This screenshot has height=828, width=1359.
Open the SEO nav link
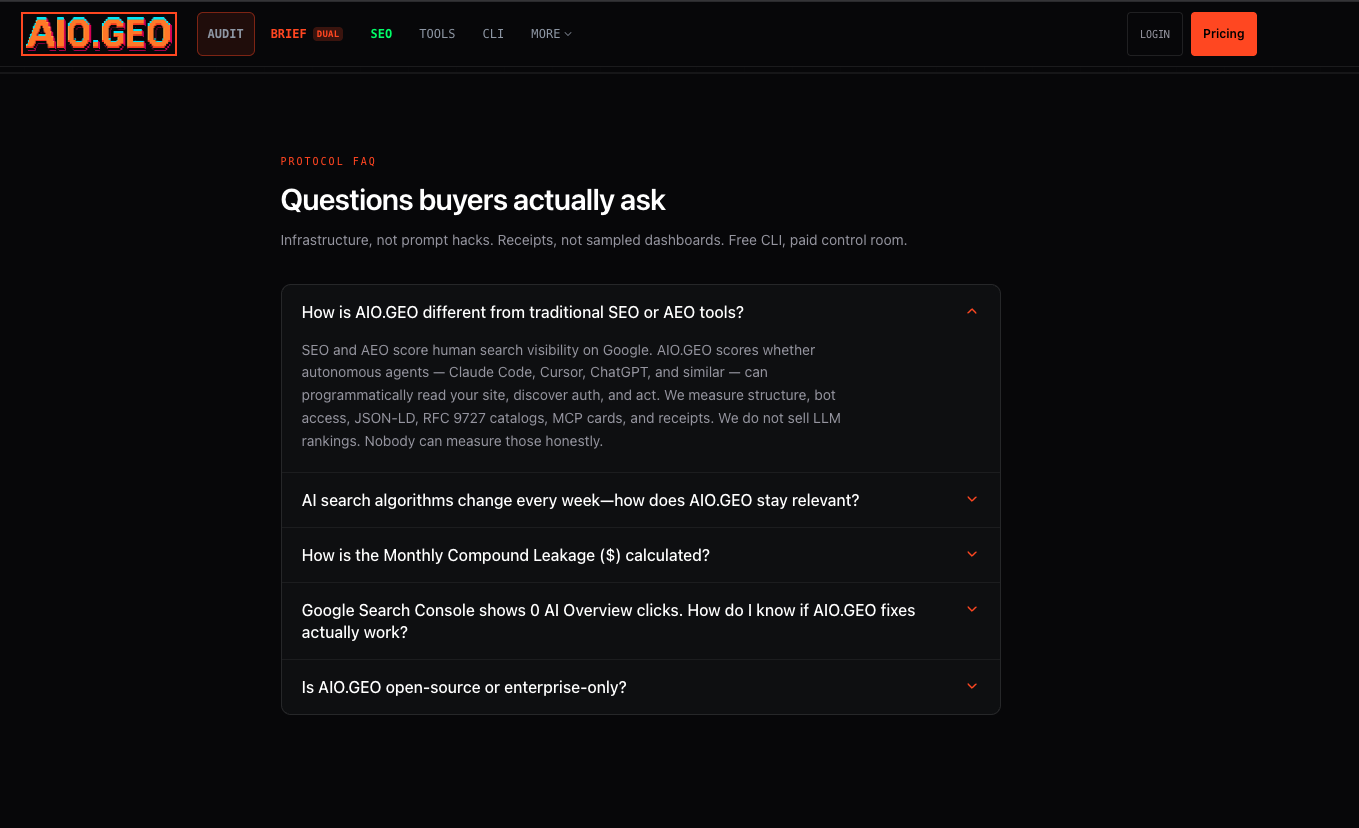coord(381,34)
